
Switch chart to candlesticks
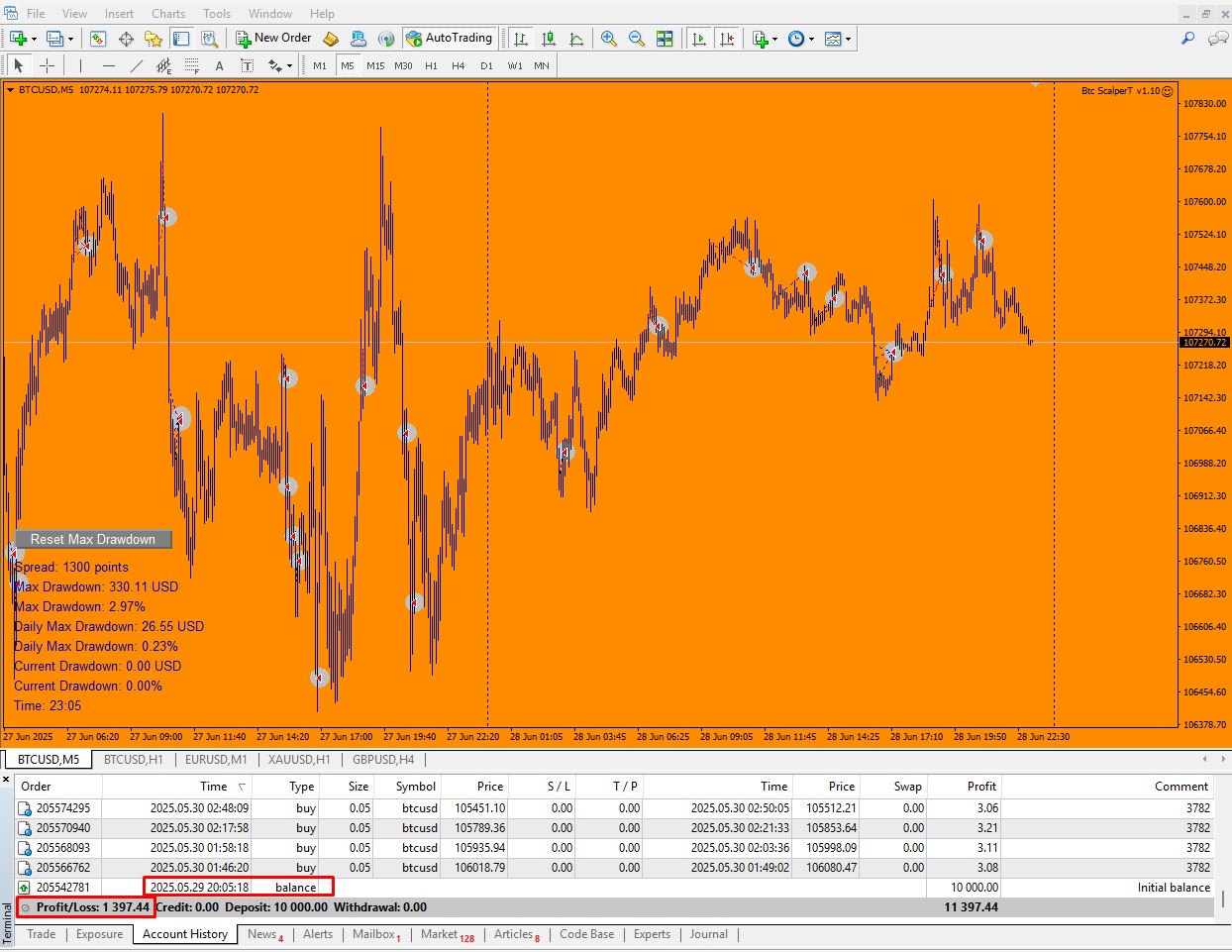(x=549, y=39)
